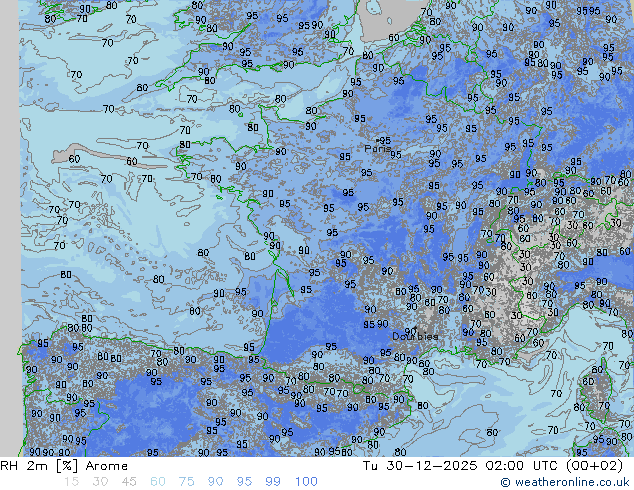
Task: Select the 'RH 2m [%] Arome' title text
Action: [64, 466]
